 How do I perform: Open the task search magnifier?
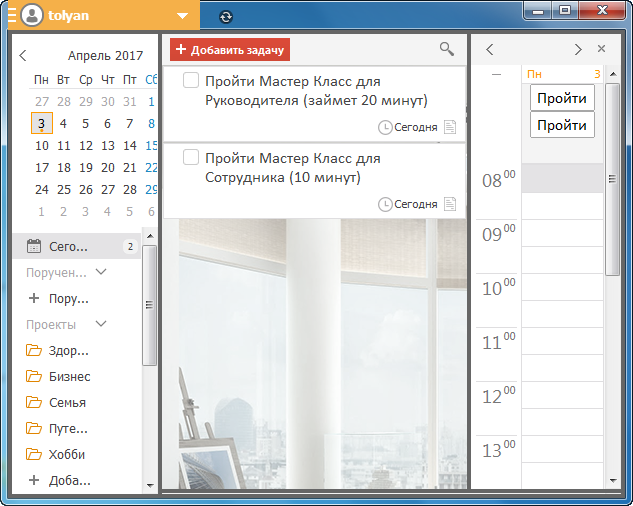click(x=446, y=48)
